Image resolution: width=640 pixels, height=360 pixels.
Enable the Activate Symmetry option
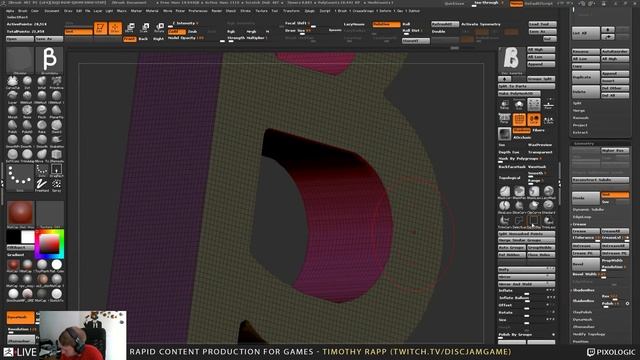point(481,24)
